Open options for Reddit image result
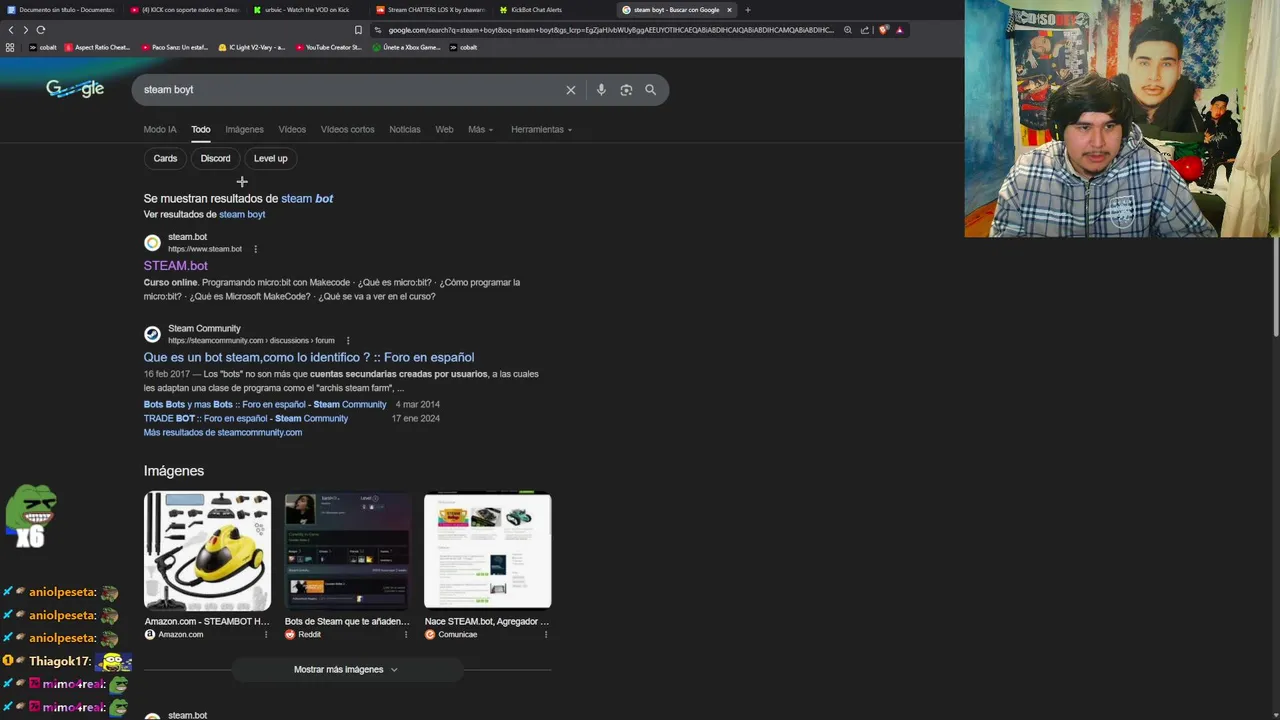Screen dimensions: 1280x720 point(406,634)
